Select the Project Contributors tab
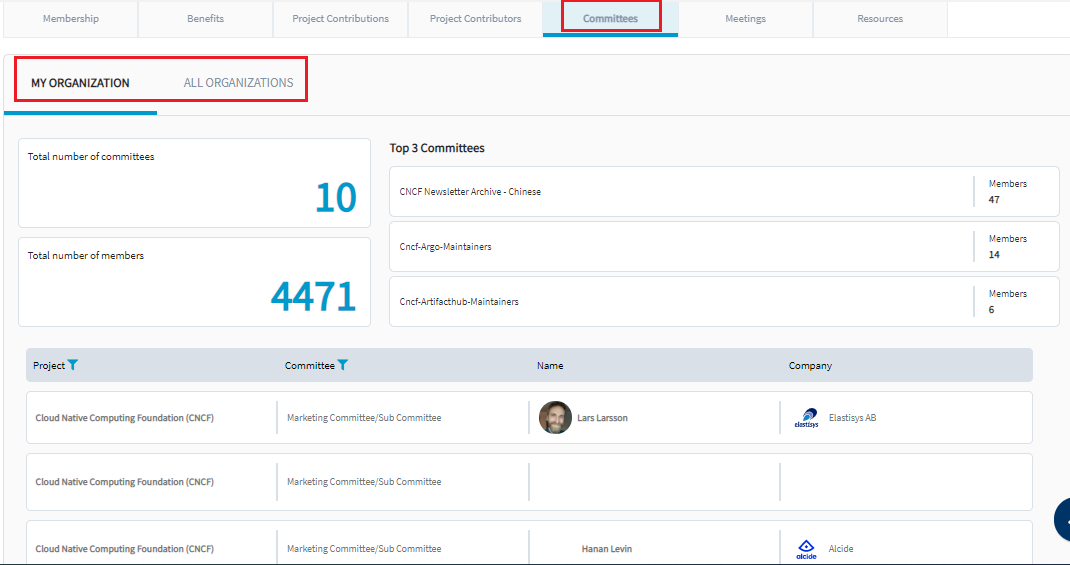The image size is (1070, 565). 476,18
